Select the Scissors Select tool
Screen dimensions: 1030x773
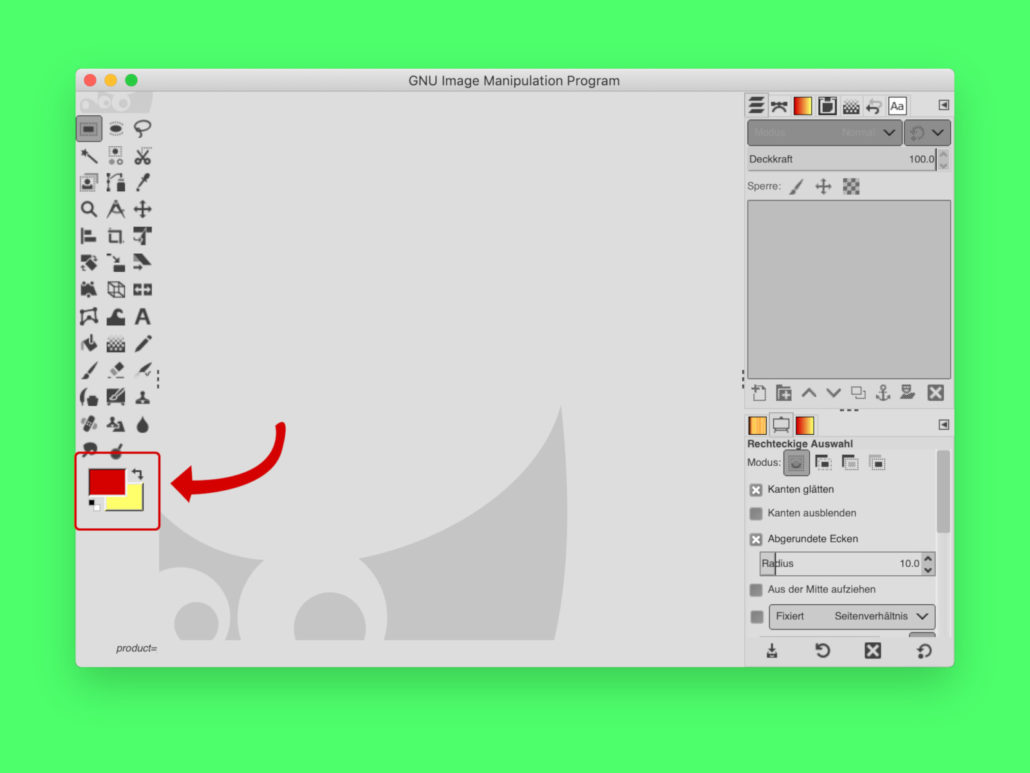click(x=143, y=156)
